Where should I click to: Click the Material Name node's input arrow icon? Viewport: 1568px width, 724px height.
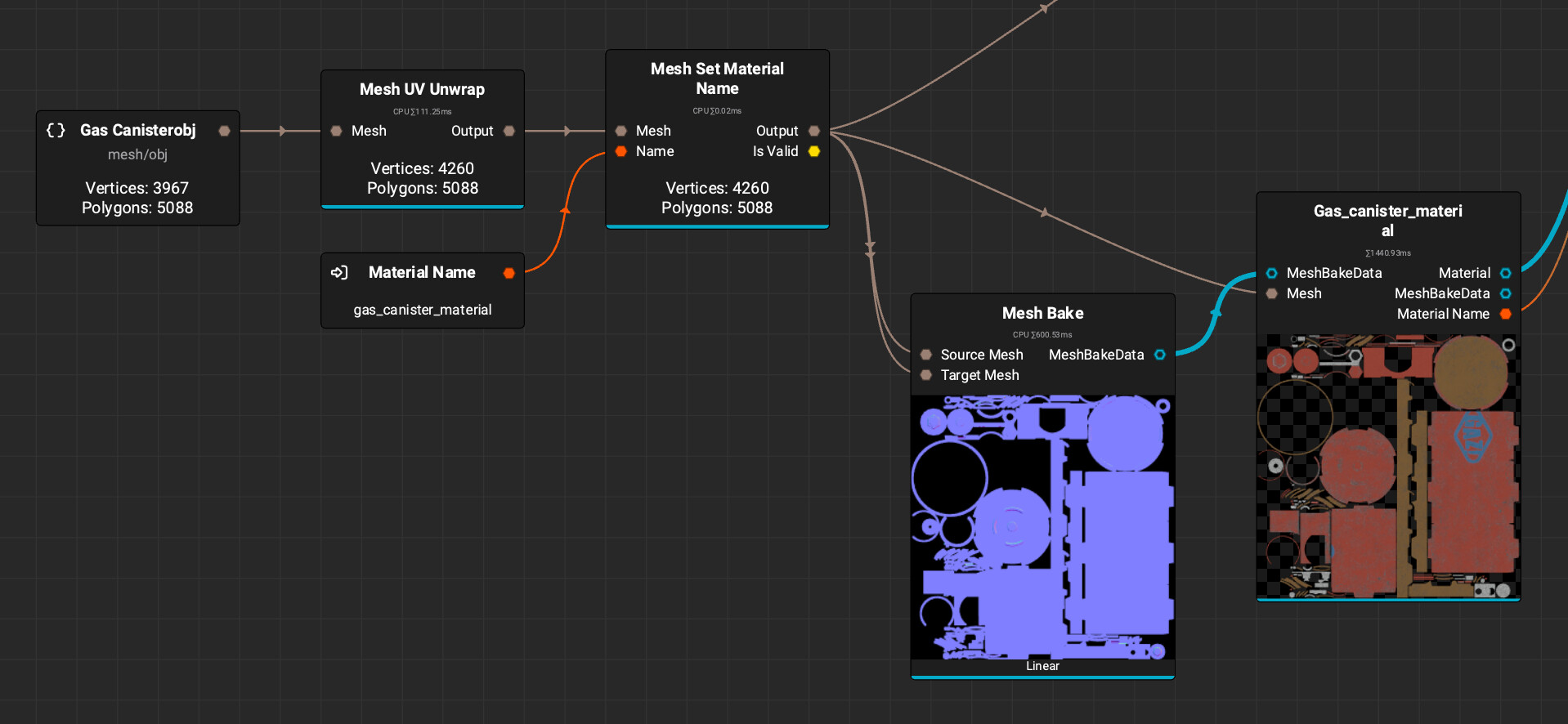click(x=339, y=273)
